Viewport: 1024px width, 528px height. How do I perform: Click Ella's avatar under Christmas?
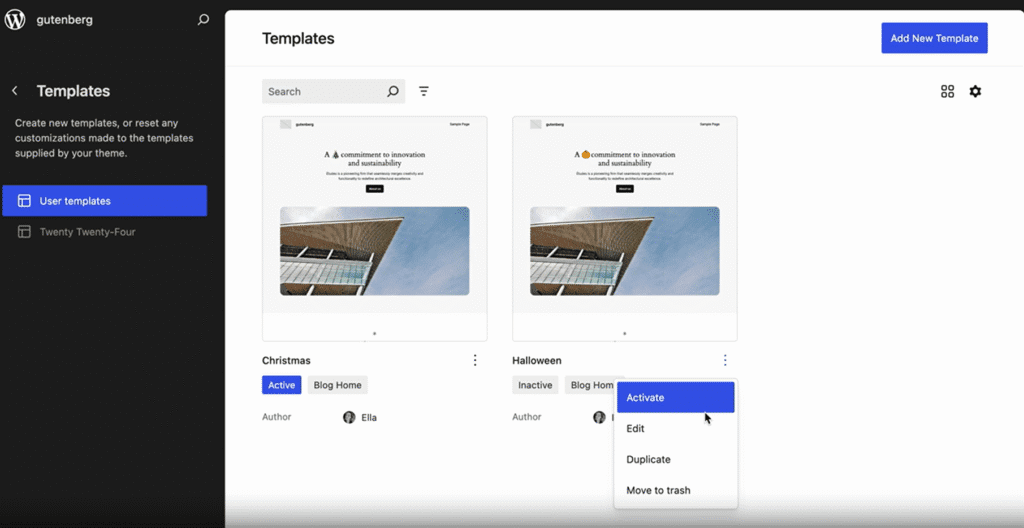(349, 417)
